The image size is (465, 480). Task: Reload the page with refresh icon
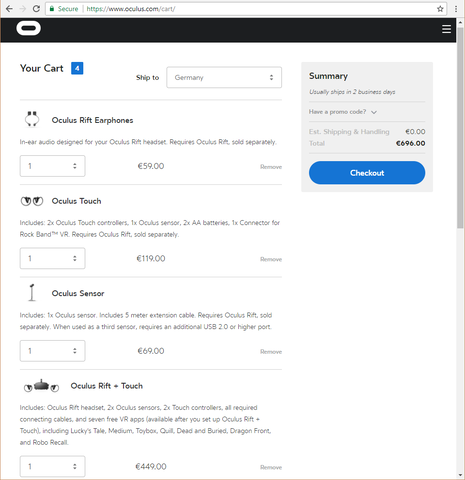coord(36,9)
